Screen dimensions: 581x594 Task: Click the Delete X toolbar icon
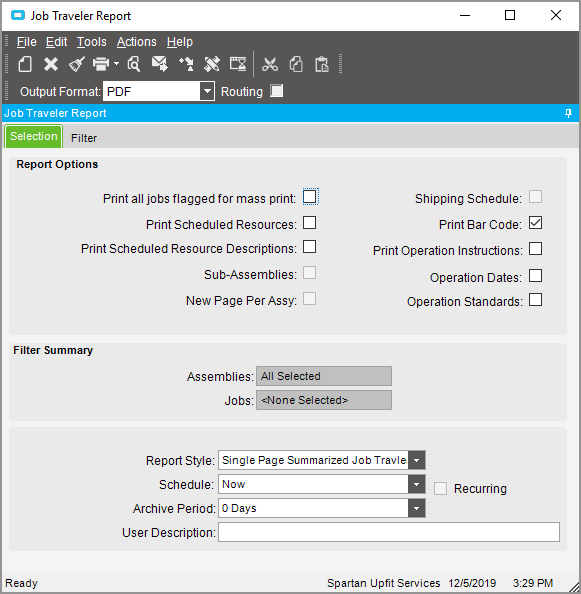(x=51, y=64)
